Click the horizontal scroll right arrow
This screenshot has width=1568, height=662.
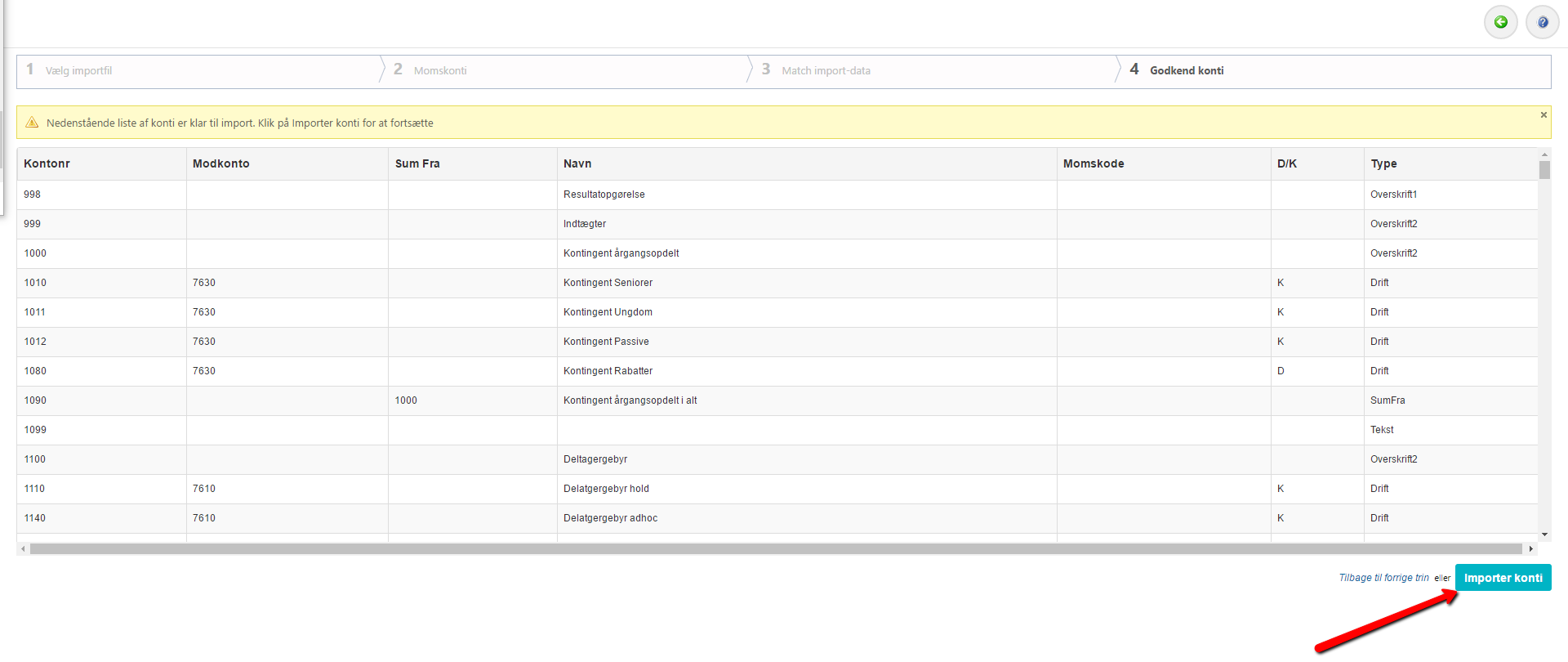(1530, 549)
